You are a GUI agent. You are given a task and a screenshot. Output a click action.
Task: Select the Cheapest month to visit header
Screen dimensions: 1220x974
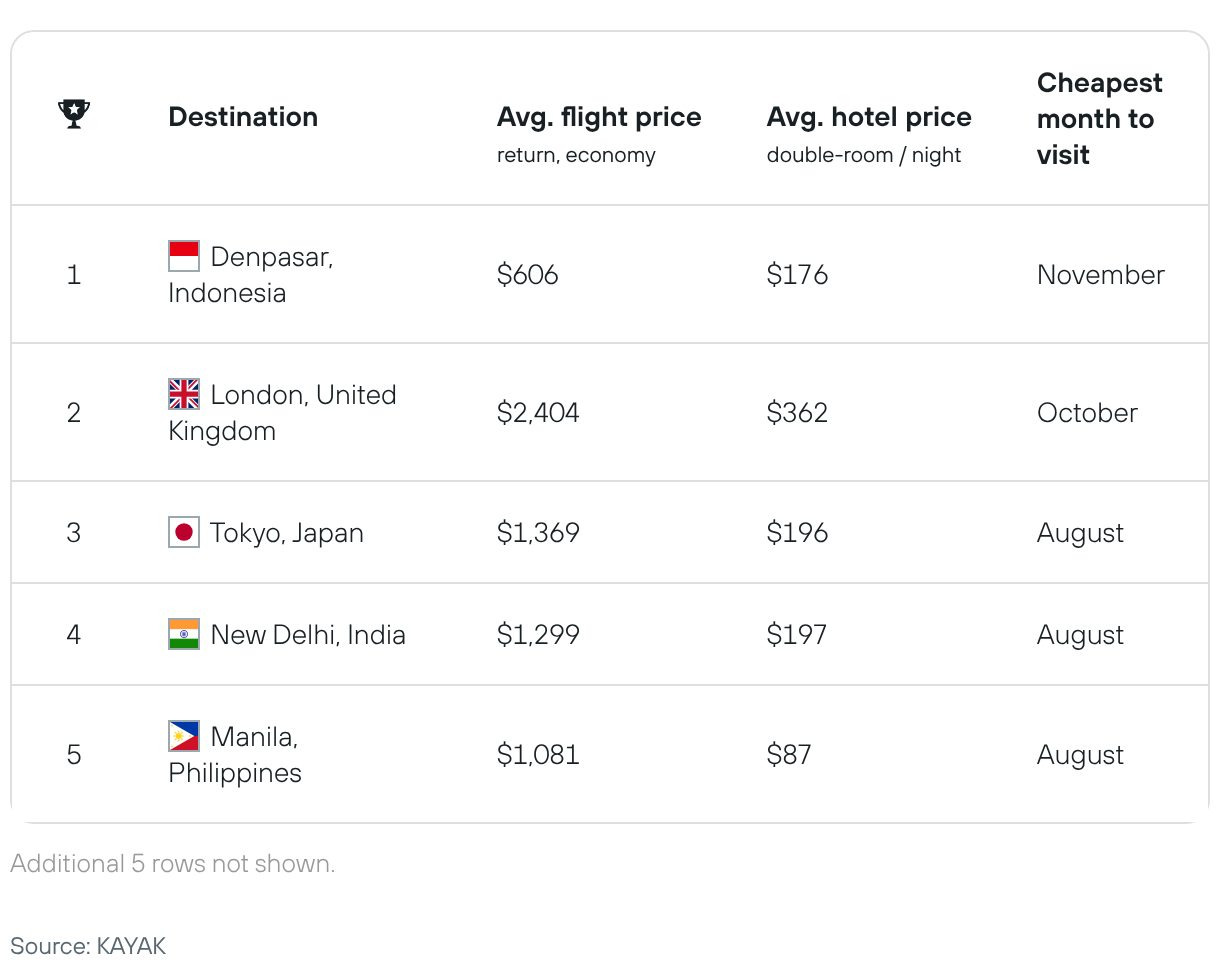tap(1100, 119)
